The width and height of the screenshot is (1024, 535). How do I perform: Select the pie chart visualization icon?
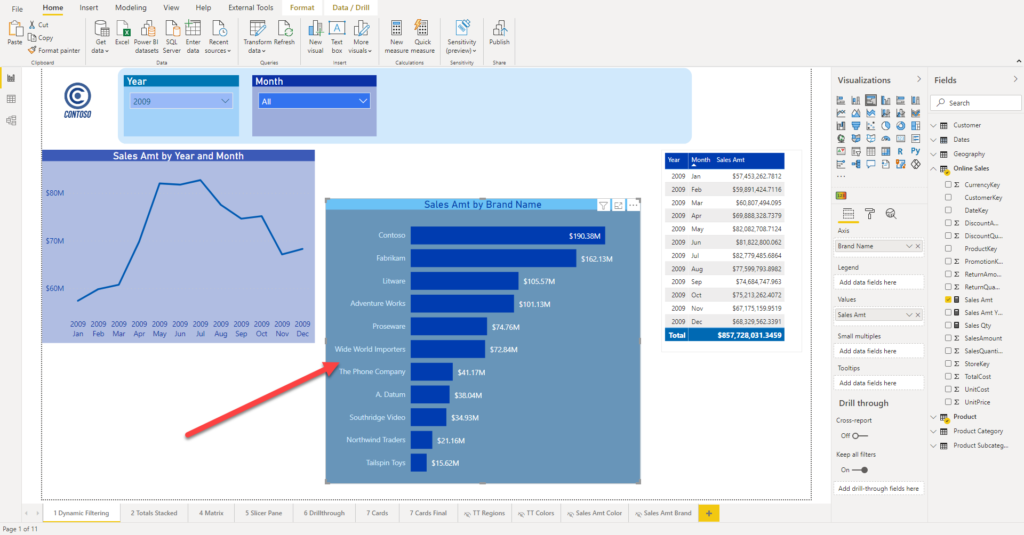[886, 125]
